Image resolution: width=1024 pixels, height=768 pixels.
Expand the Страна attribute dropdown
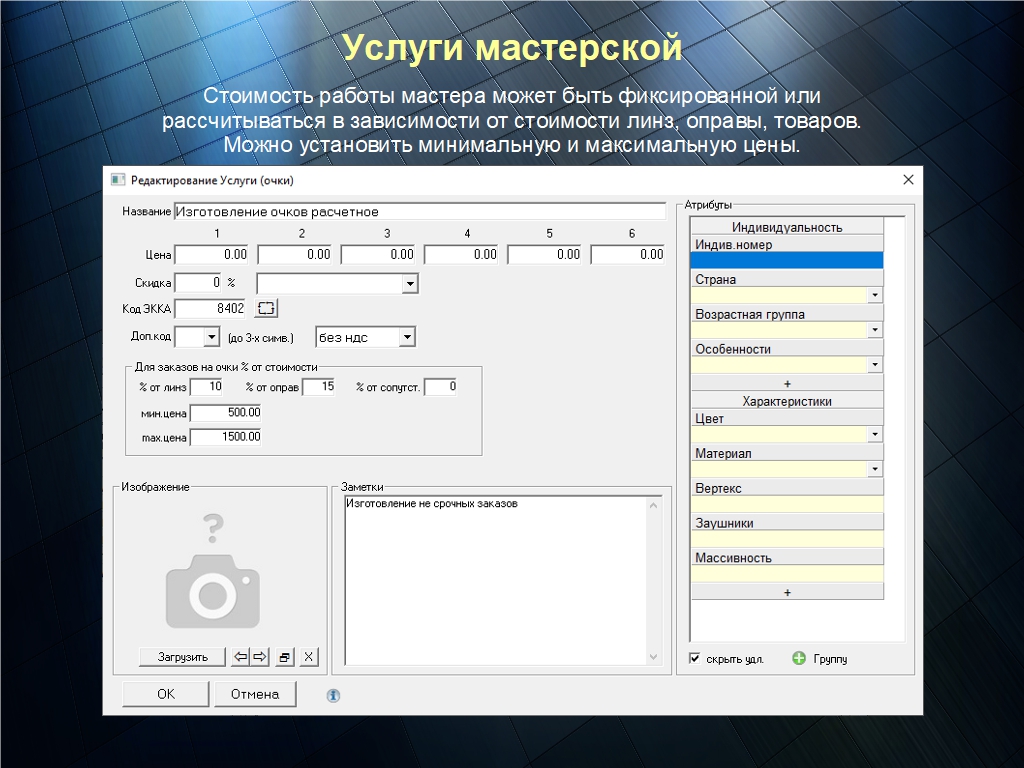[875, 296]
